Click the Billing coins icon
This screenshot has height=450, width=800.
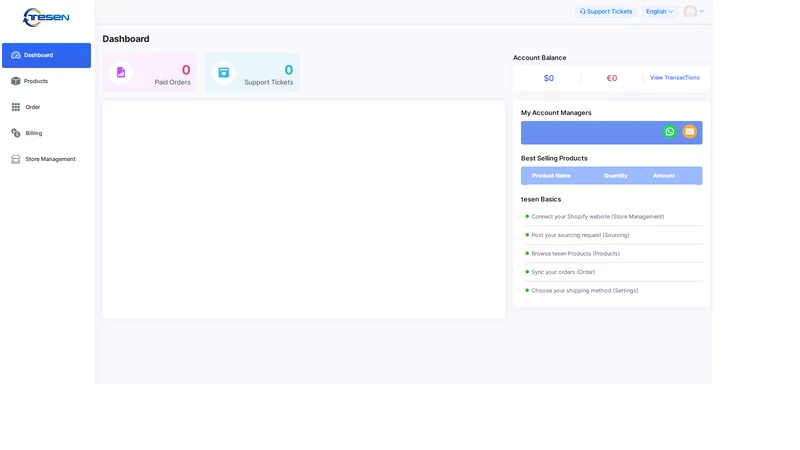tap(16, 133)
